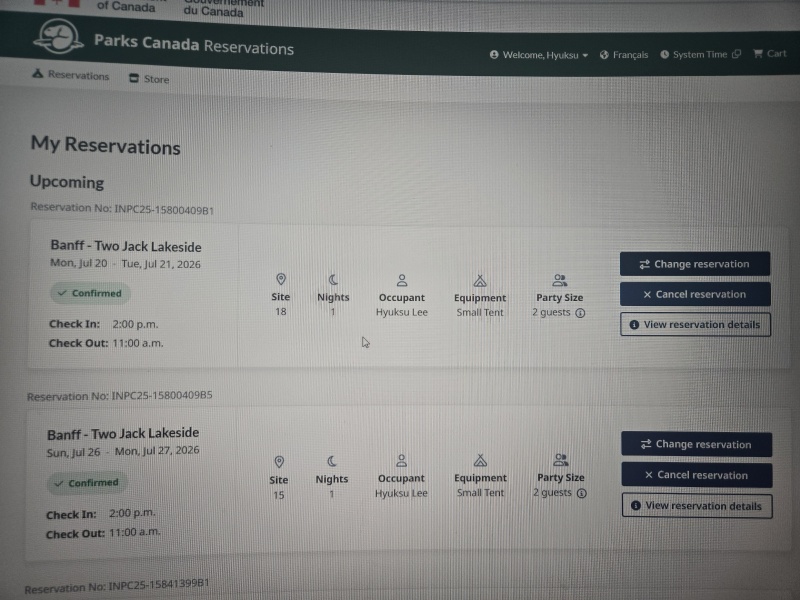
Task: View reservation details for site 18
Action: point(695,324)
